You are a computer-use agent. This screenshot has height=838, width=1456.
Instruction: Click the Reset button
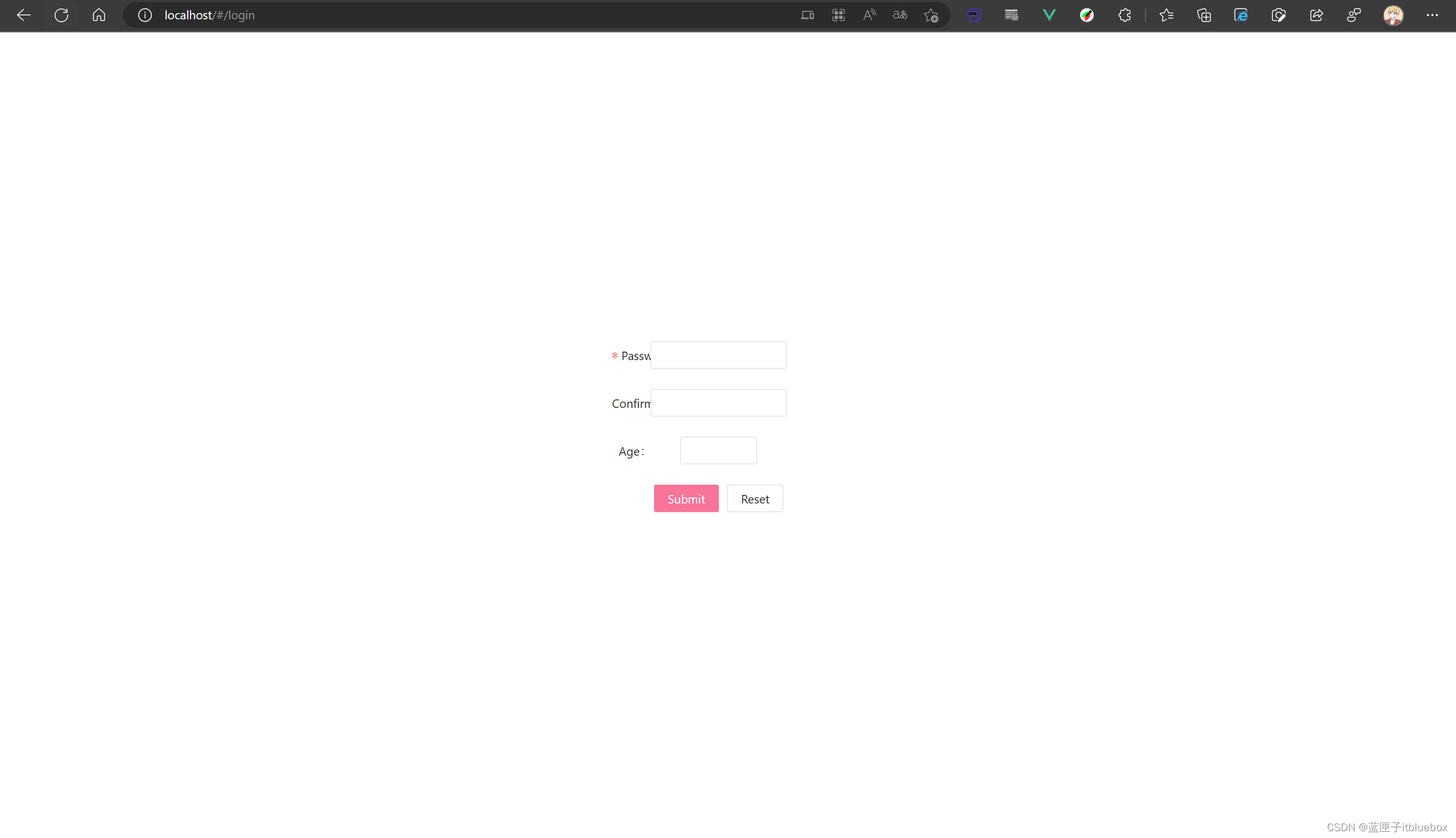[754, 498]
